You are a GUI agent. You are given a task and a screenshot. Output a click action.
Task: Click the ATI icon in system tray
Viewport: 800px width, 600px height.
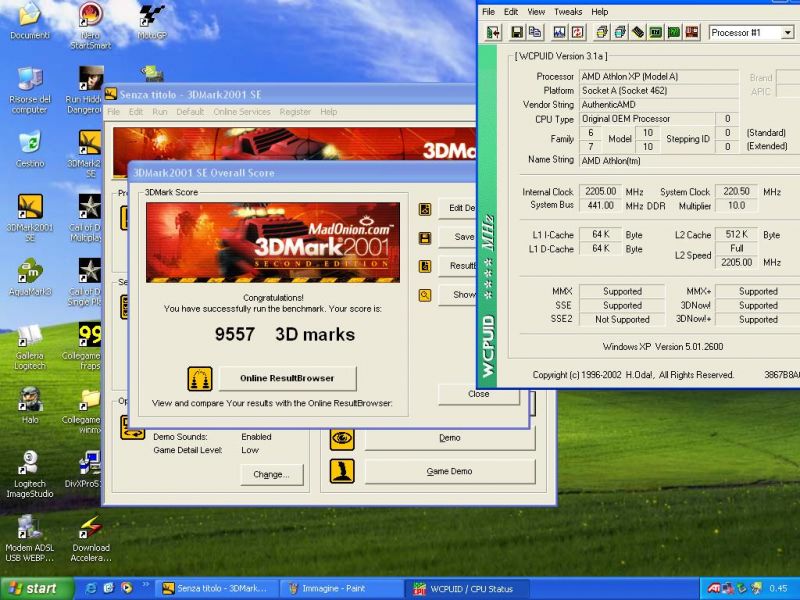[x=713, y=588]
